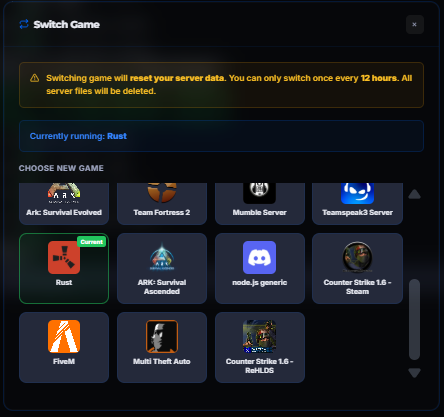444x417 pixels.
Task: Click the warning triangle icon
Action: click(35, 78)
